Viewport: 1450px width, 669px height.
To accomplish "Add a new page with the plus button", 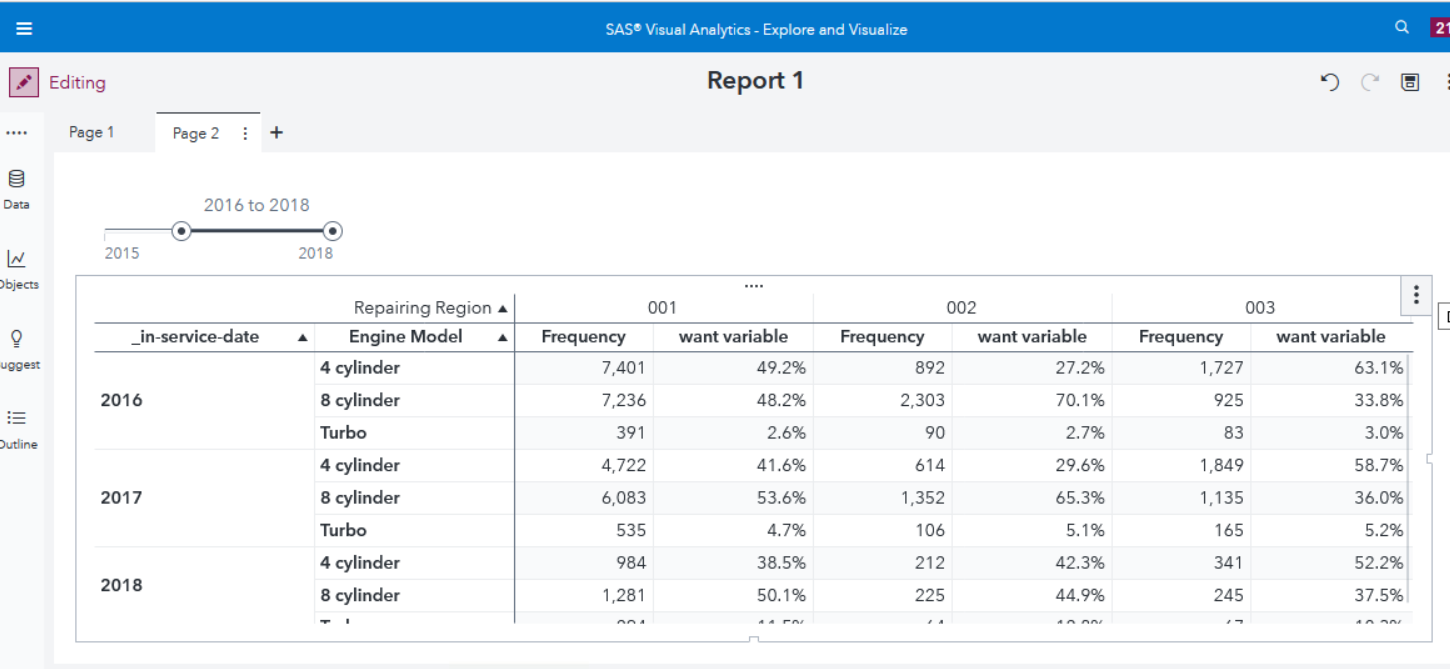I will (x=276, y=131).
